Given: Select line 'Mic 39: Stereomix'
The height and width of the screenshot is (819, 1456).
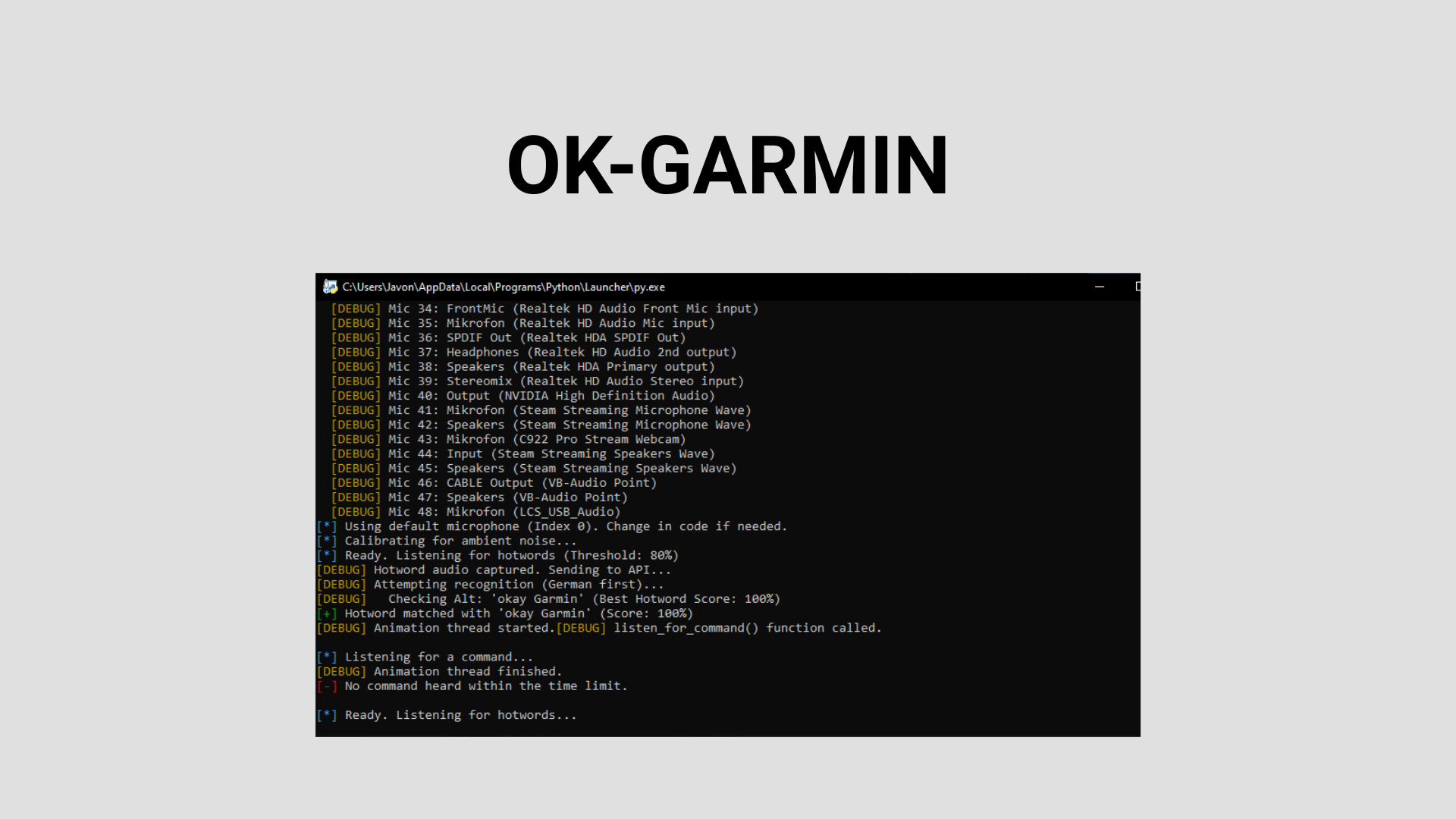Looking at the screenshot, I should (x=537, y=381).
